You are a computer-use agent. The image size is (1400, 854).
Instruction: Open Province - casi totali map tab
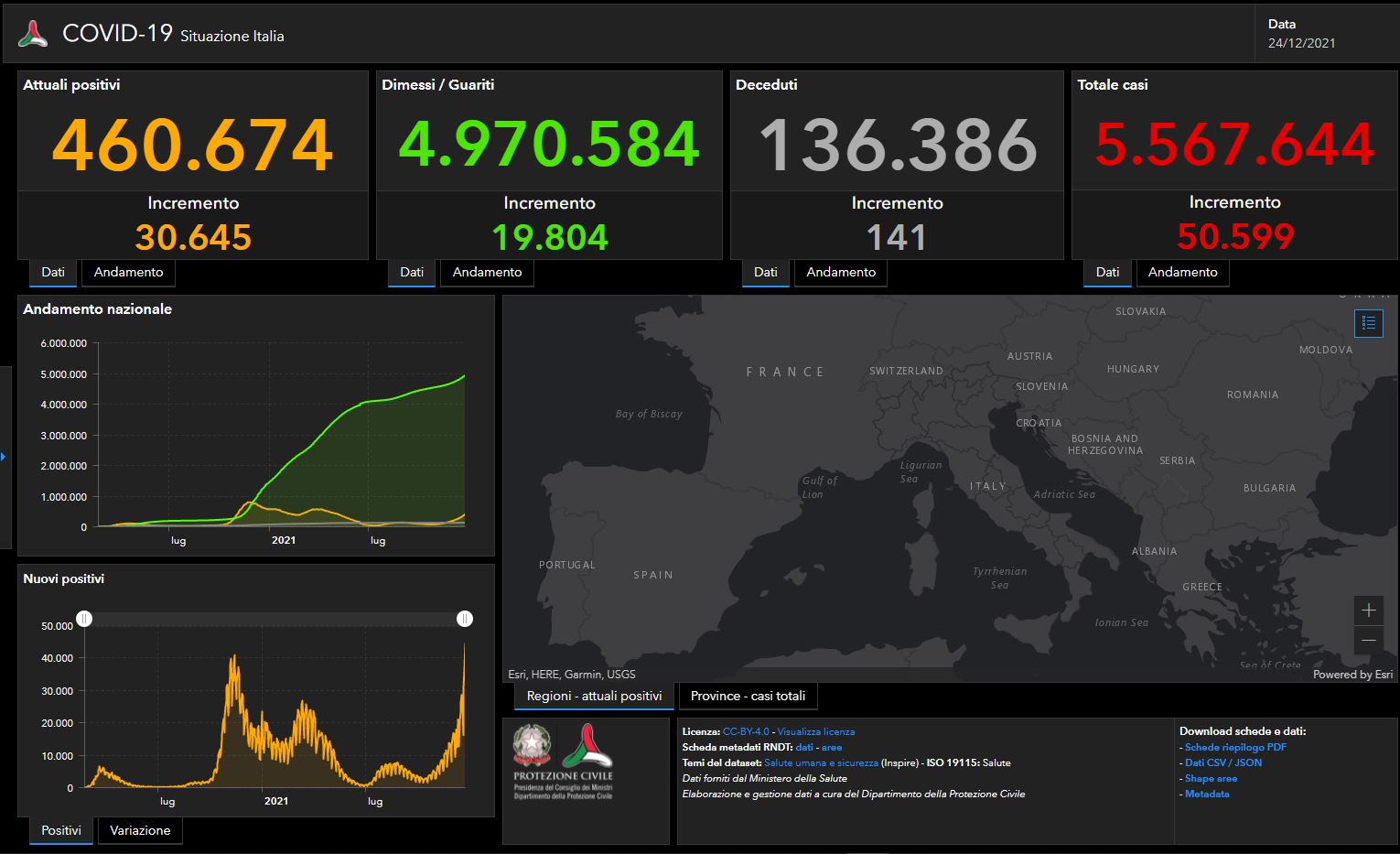coord(748,696)
